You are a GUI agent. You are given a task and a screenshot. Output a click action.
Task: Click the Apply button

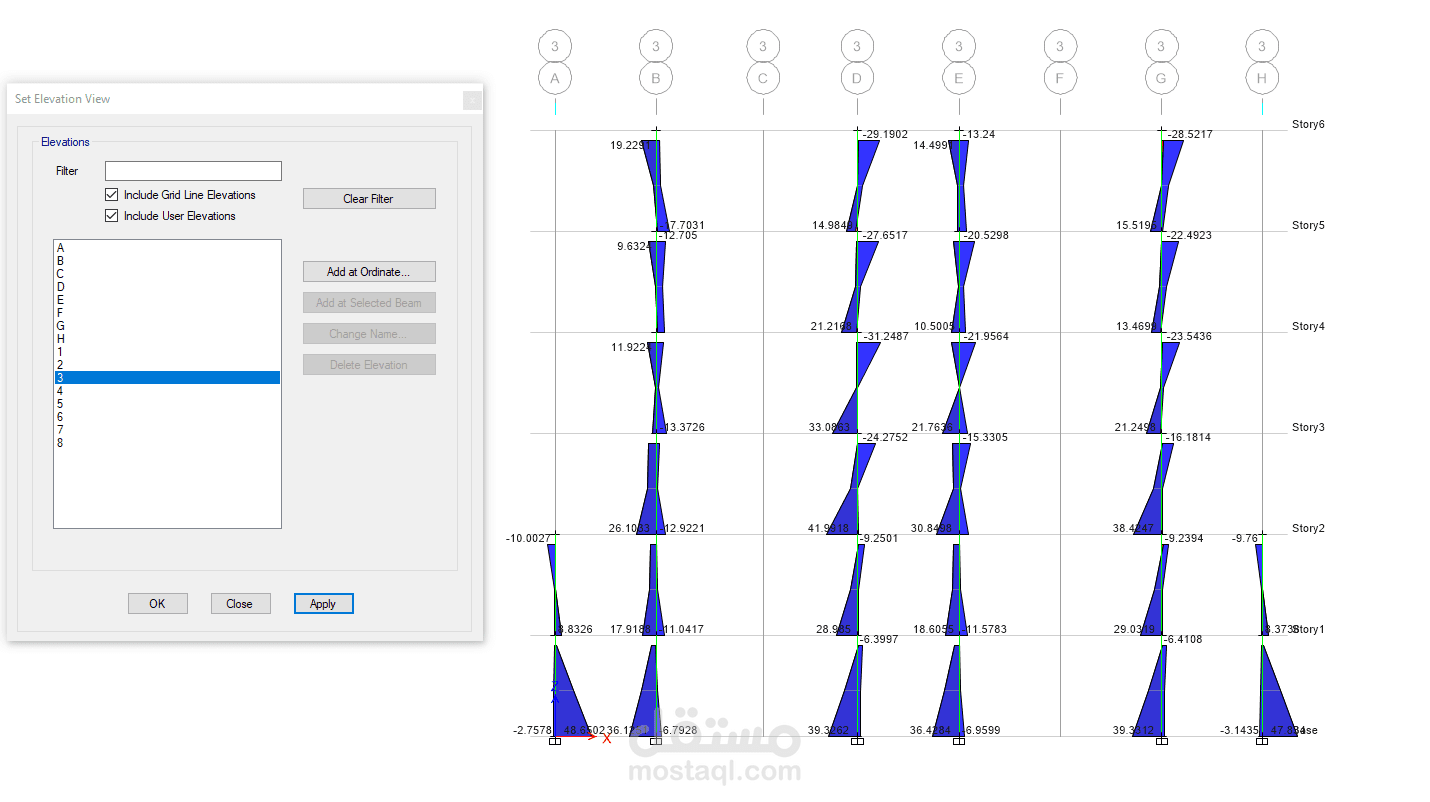coord(323,604)
